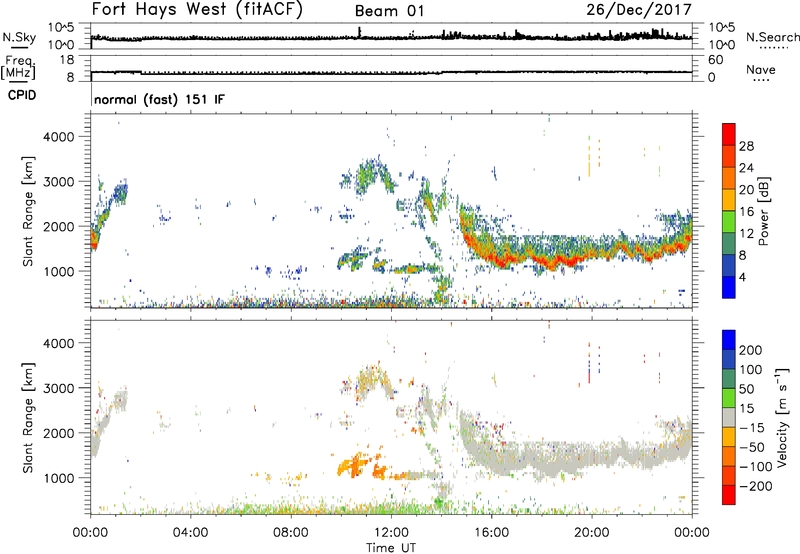Click the 'N.Search' legend label
800x554 pixels.
(772, 37)
